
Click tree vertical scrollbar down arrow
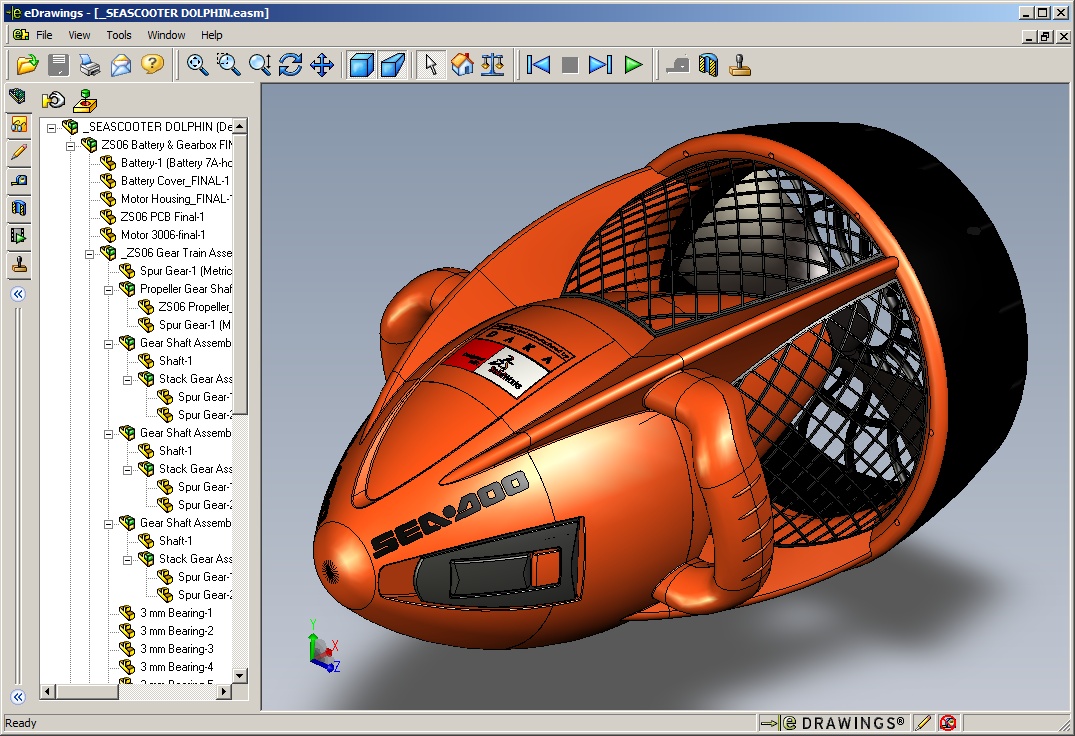[239, 676]
